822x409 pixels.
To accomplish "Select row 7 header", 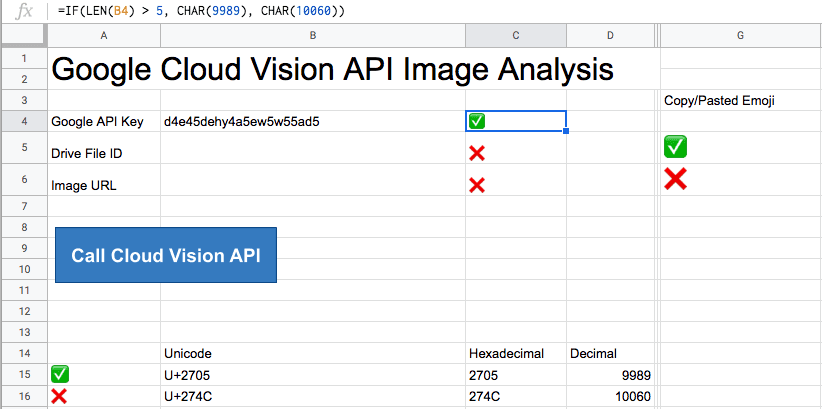I will pos(24,206).
